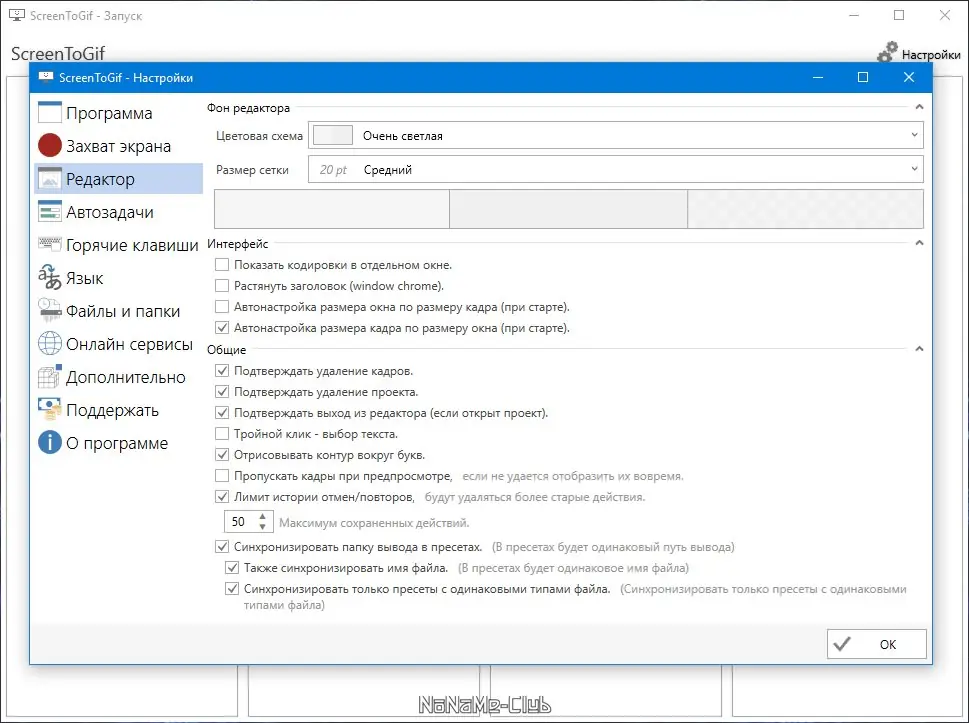Click the middle gray background preview panel
The width and height of the screenshot is (969, 723).
pos(569,209)
